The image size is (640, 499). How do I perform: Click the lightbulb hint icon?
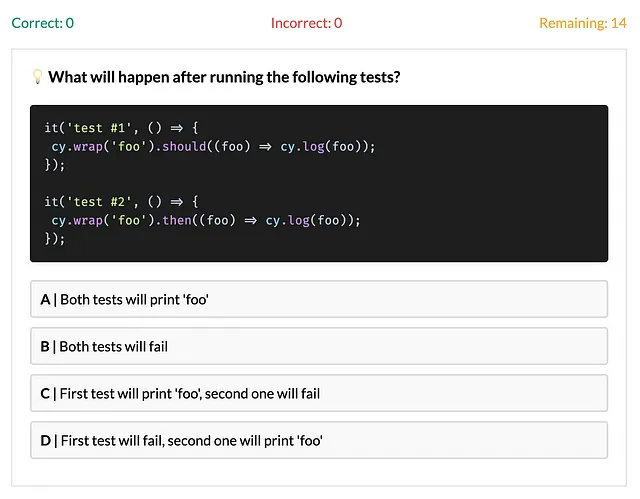point(38,77)
